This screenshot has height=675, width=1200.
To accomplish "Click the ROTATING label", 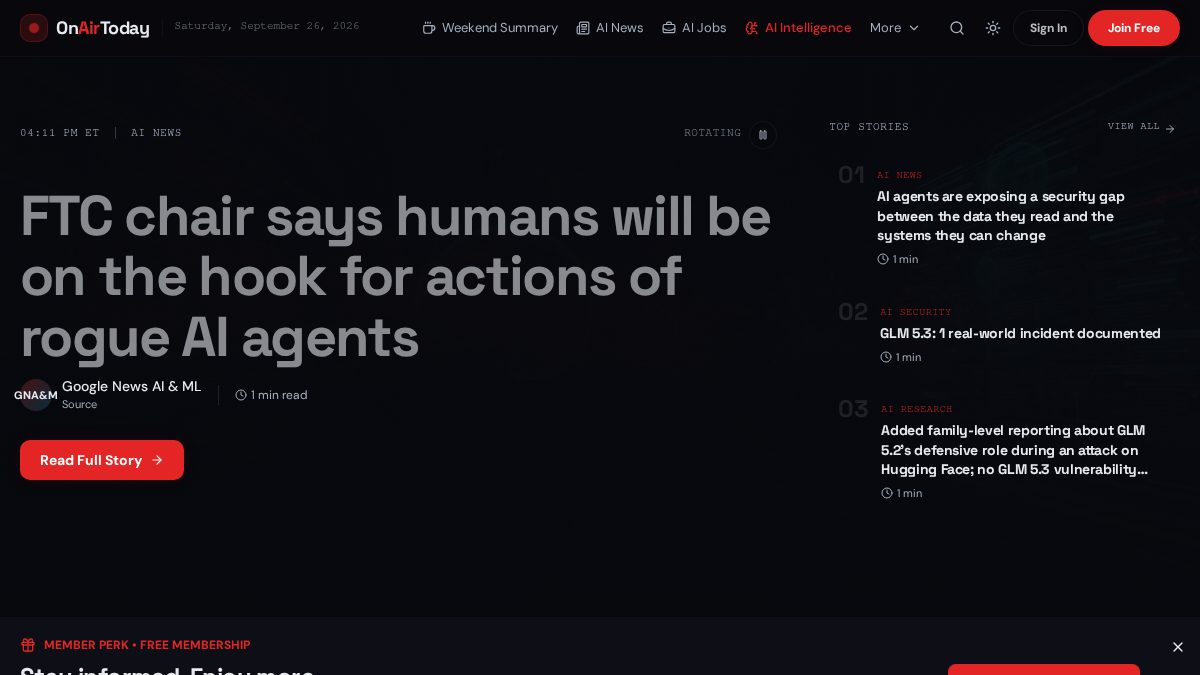I will coord(712,133).
